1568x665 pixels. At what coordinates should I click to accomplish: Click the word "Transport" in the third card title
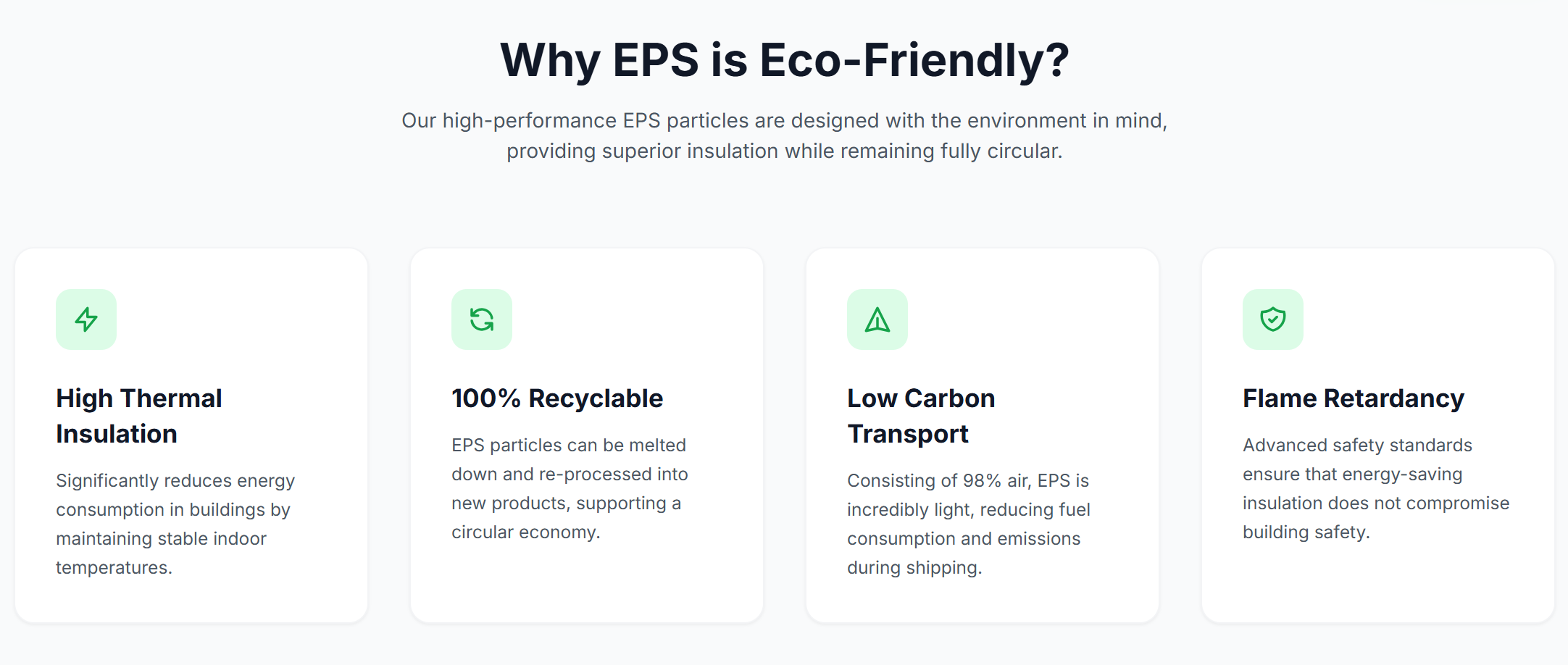click(x=908, y=434)
